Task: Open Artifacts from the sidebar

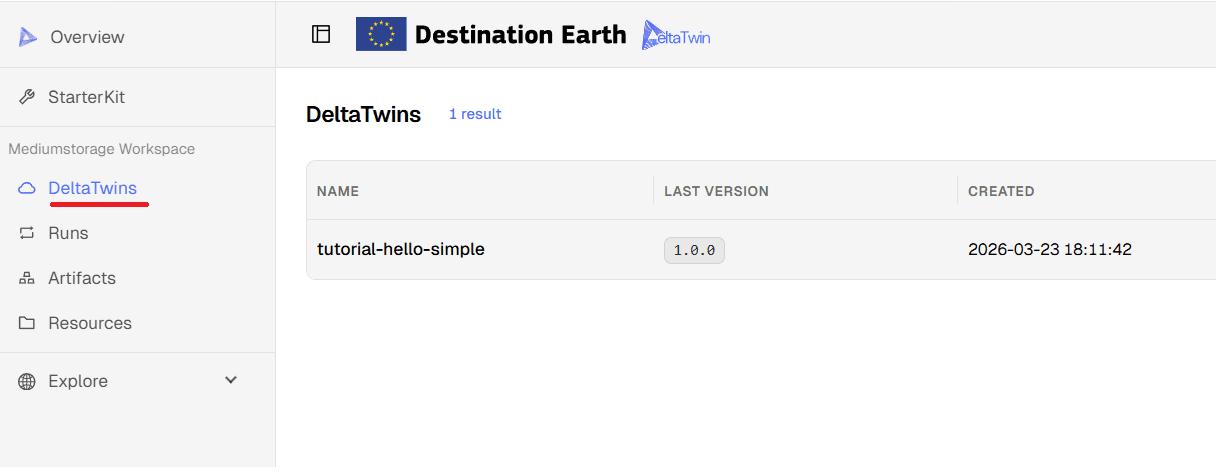Action: 82,278
